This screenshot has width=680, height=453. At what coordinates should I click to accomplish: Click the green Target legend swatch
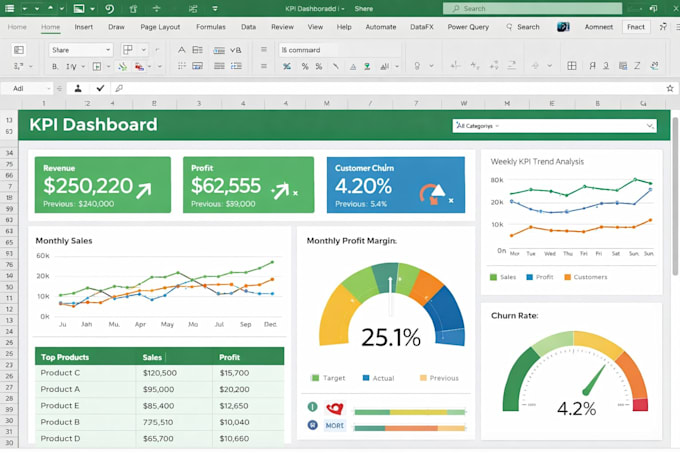point(315,378)
